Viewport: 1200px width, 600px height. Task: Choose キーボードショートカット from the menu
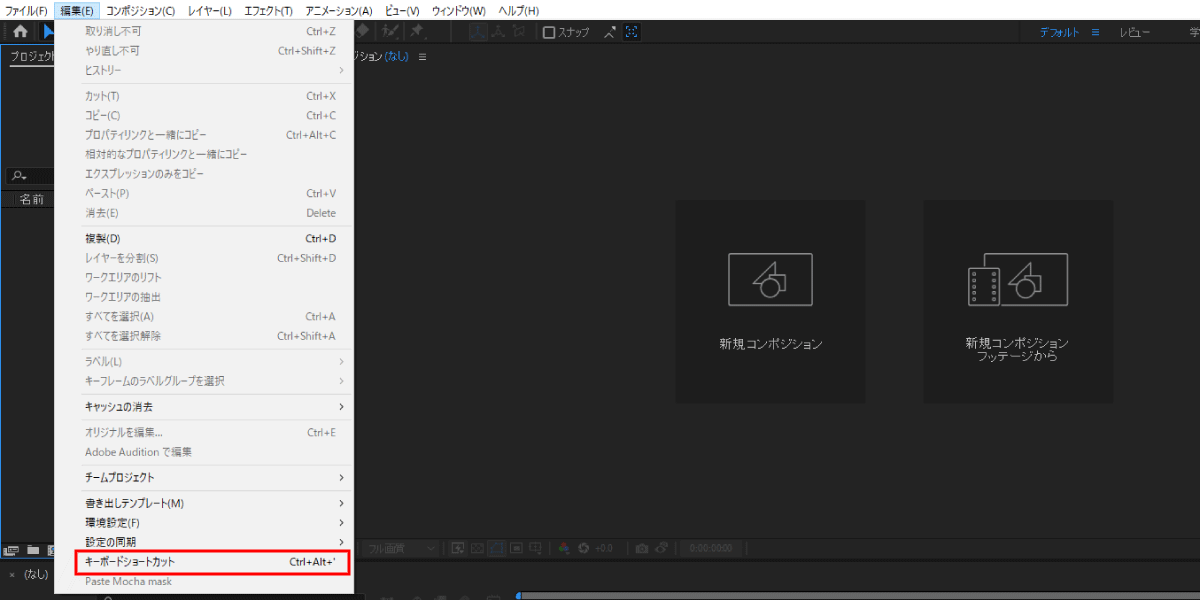pyautogui.click(x=213, y=562)
